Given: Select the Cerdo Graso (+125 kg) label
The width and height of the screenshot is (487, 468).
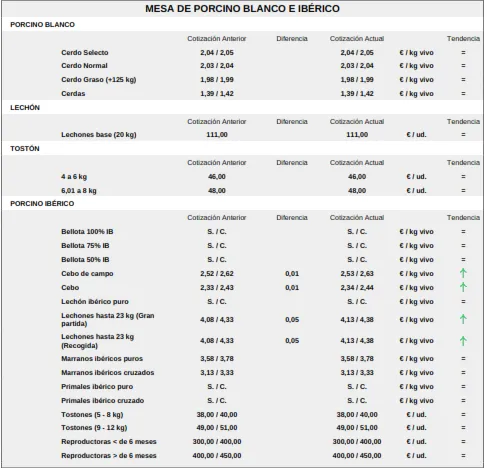Looking at the screenshot, I should pyautogui.click(x=99, y=80).
